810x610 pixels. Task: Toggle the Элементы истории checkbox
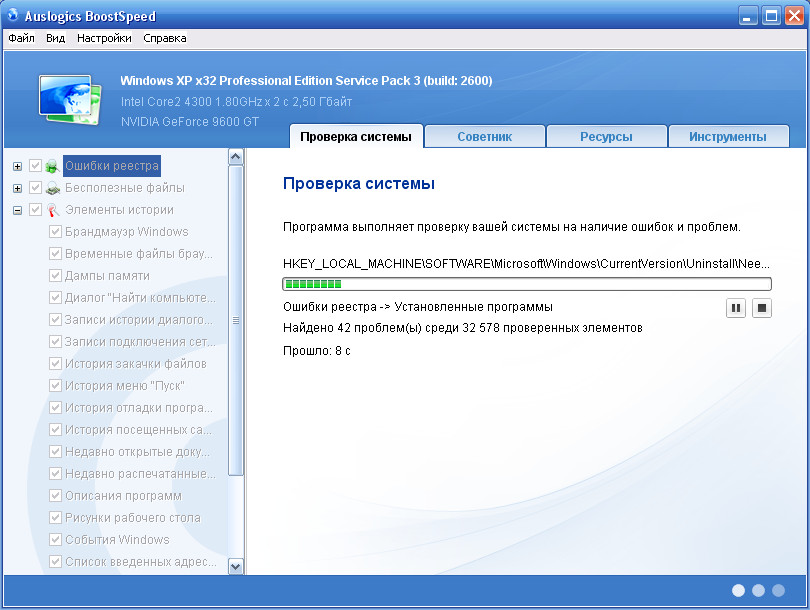[35, 210]
